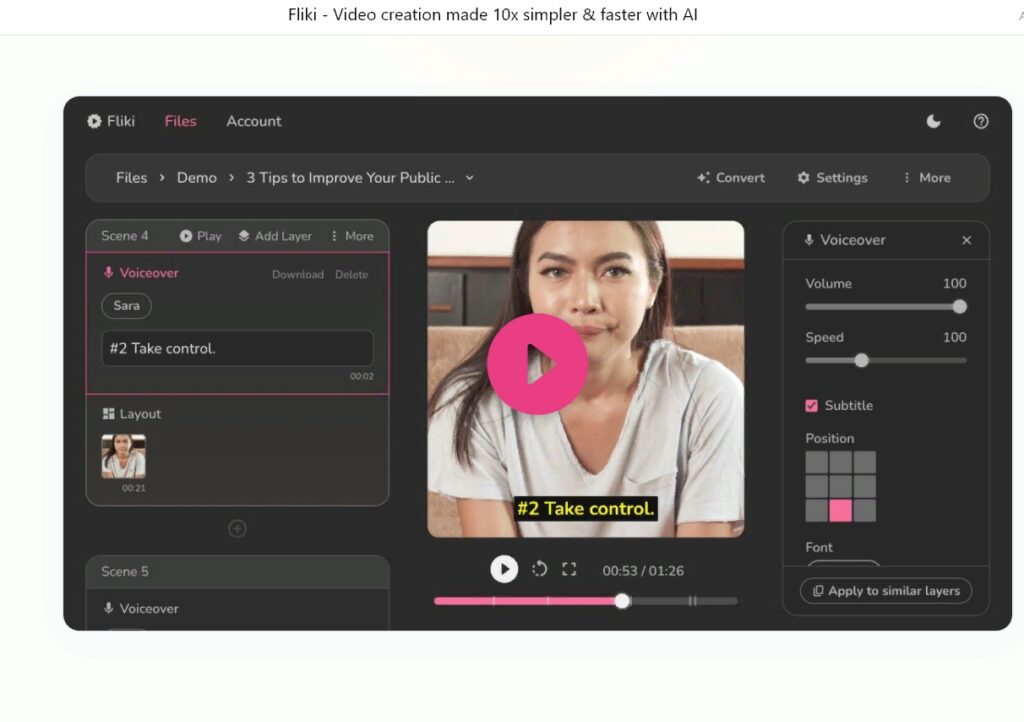Open help via the question mark icon
The height and width of the screenshot is (722, 1024).
tap(980, 121)
